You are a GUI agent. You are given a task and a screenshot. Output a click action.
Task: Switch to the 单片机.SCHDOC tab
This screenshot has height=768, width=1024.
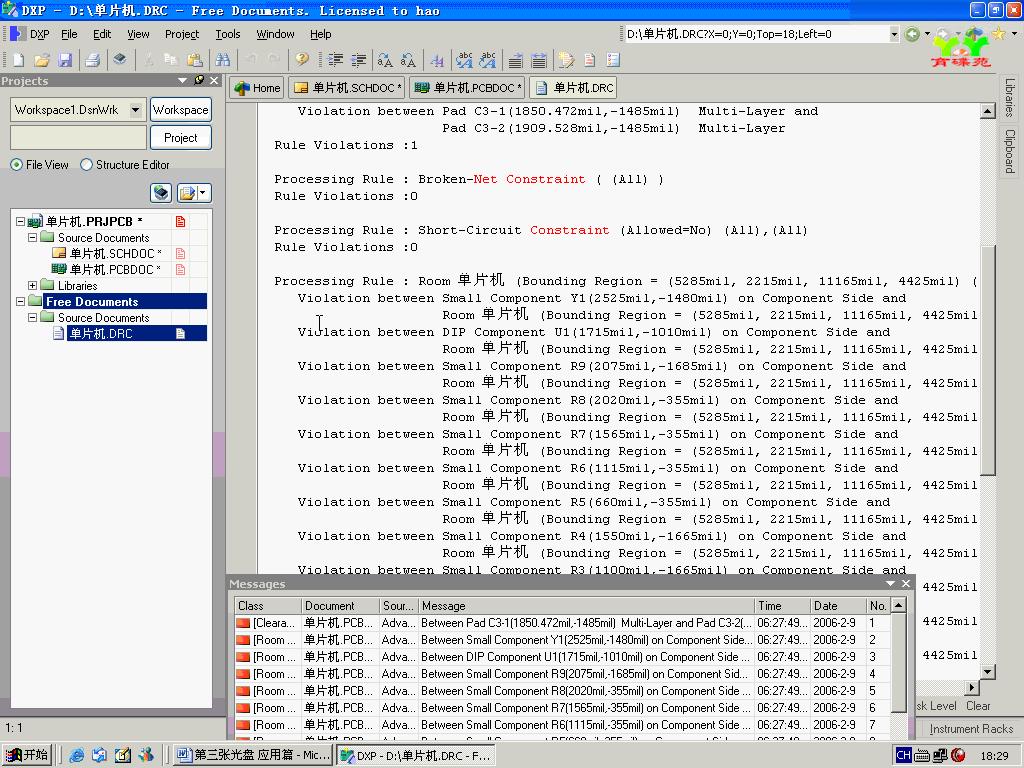tap(347, 88)
